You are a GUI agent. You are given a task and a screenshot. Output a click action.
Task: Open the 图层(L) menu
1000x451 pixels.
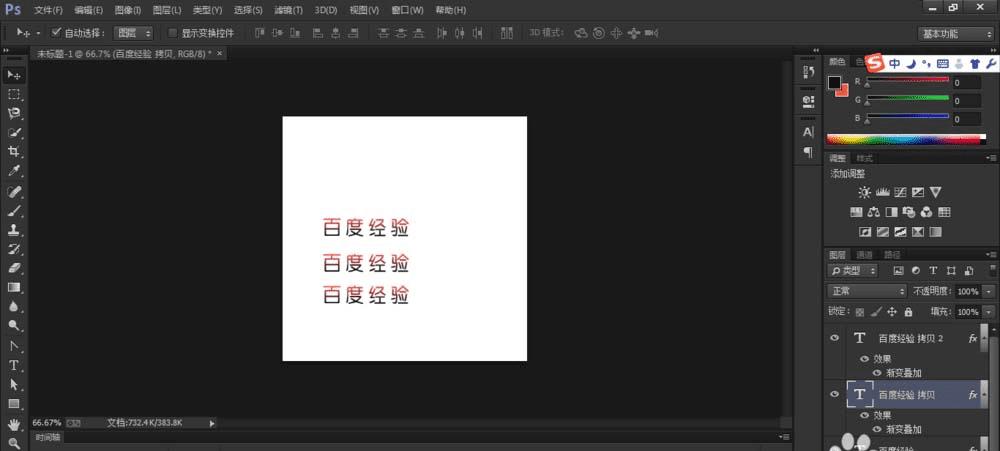tap(167, 10)
